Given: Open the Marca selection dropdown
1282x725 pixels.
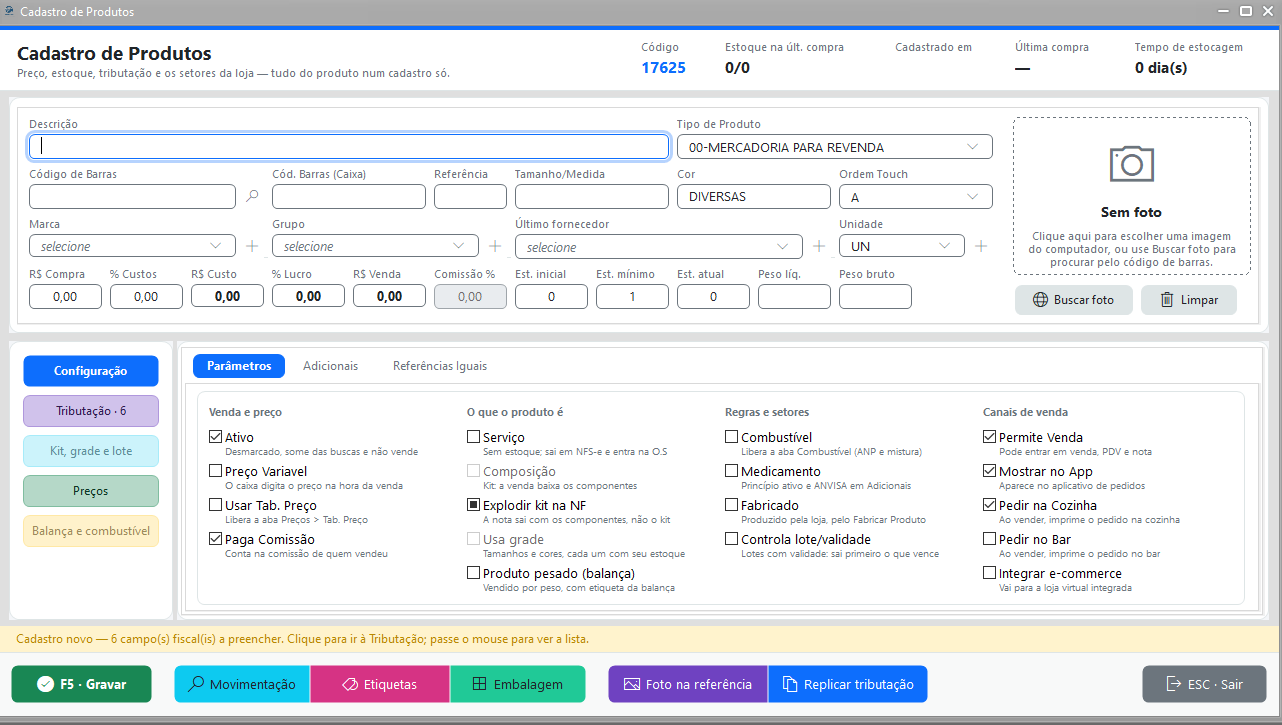Looking at the screenshot, I should point(132,246).
